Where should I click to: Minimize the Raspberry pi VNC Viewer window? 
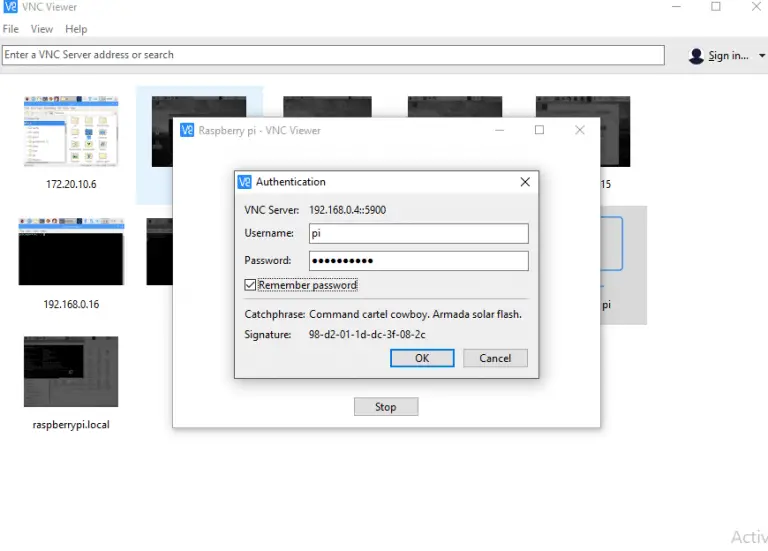(x=500, y=130)
